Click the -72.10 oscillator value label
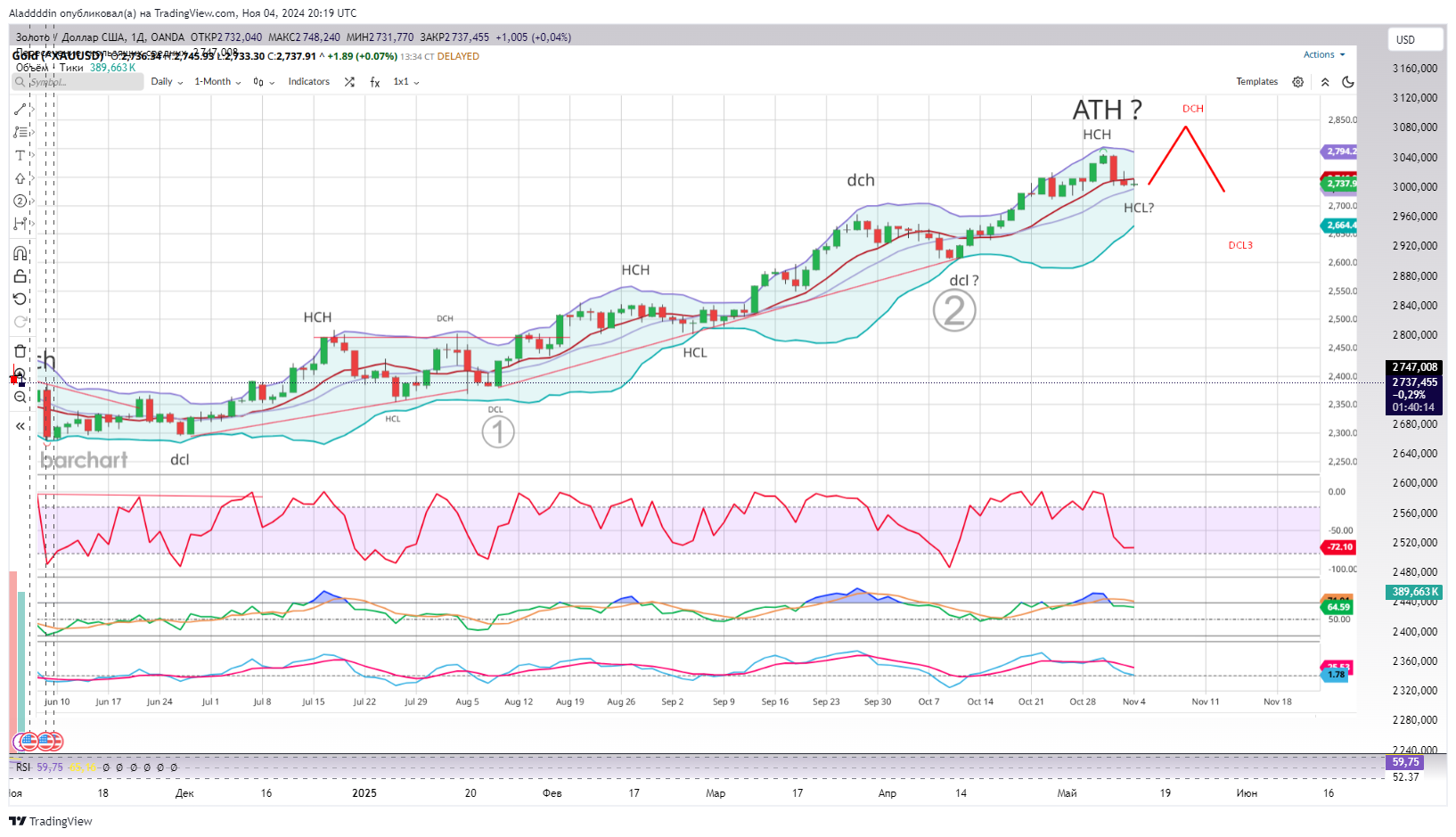This screenshot has height=837, width=1456. click(x=1339, y=547)
